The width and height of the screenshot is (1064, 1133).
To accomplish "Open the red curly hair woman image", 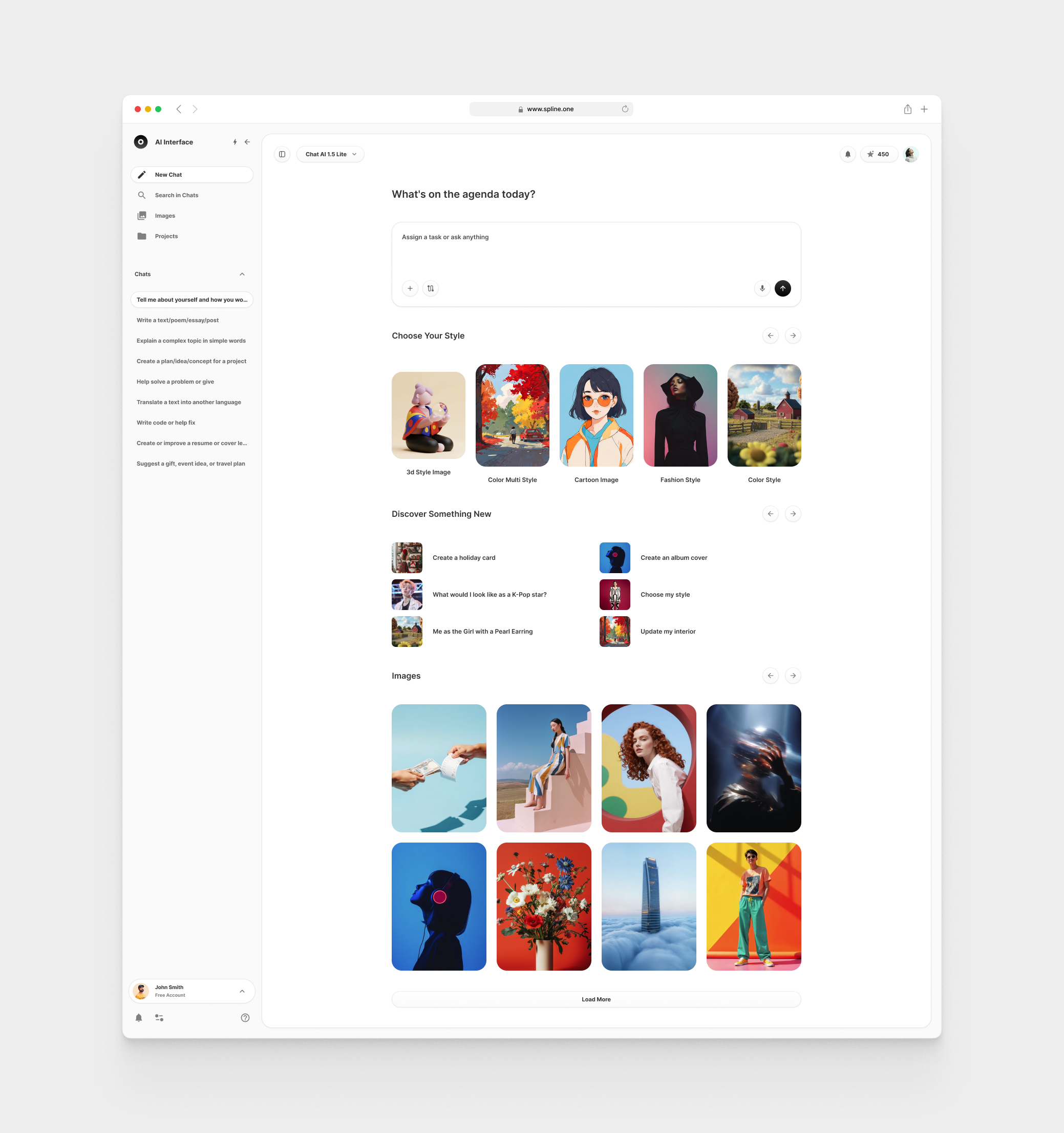I will coord(649,768).
